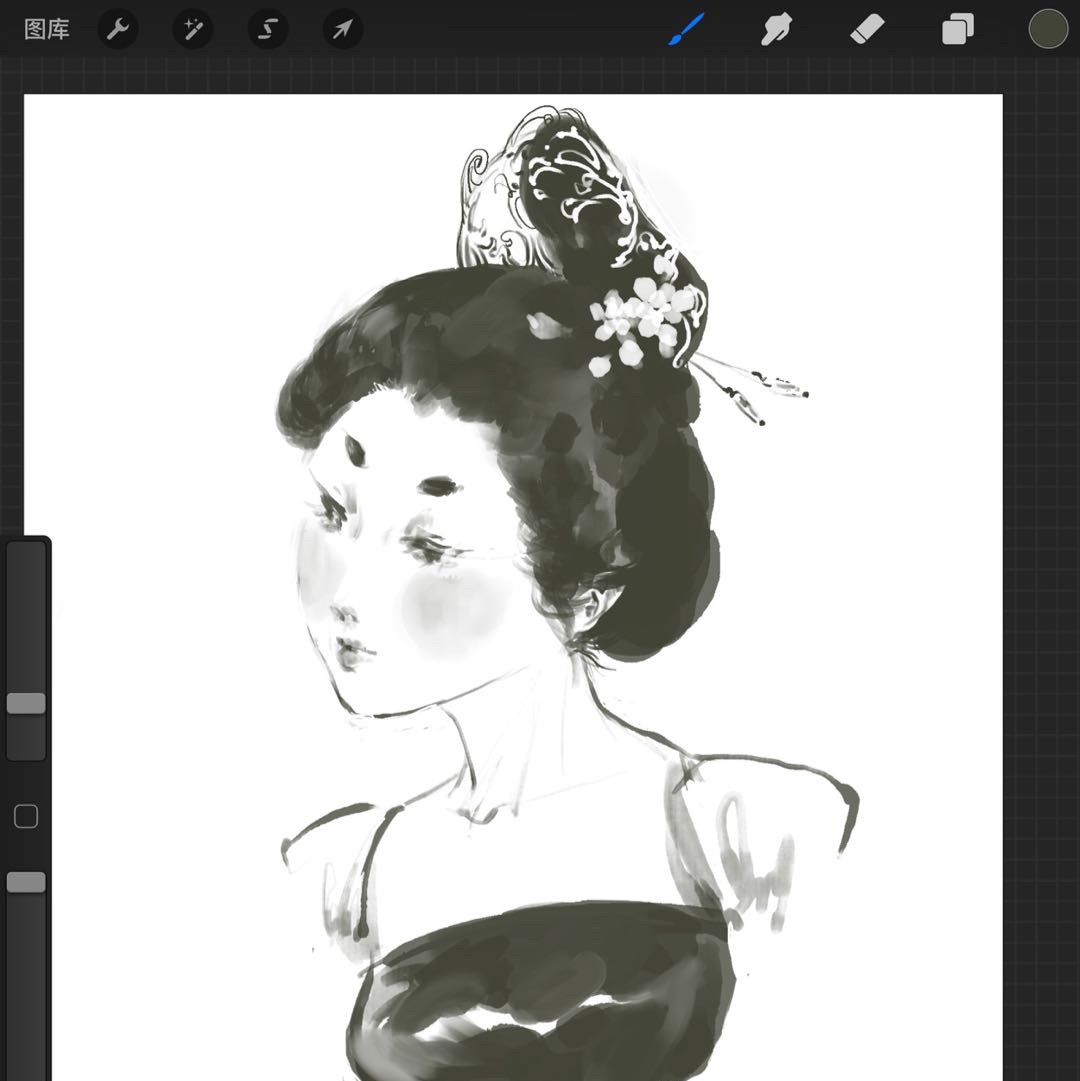1080x1081 pixels.
Task: Click the brush size slider handle
Action: pyautogui.click(x=26, y=703)
